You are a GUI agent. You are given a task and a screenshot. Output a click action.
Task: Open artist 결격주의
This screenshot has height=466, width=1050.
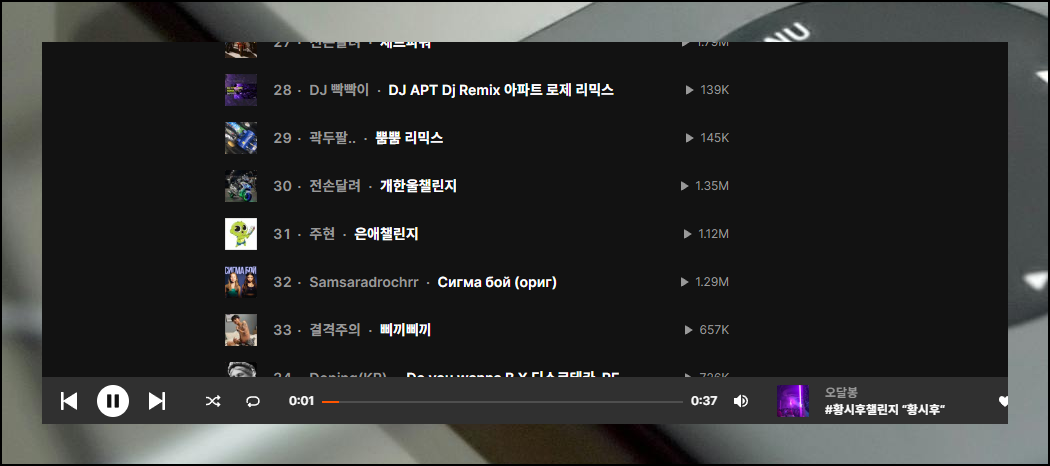pos(335,330)
